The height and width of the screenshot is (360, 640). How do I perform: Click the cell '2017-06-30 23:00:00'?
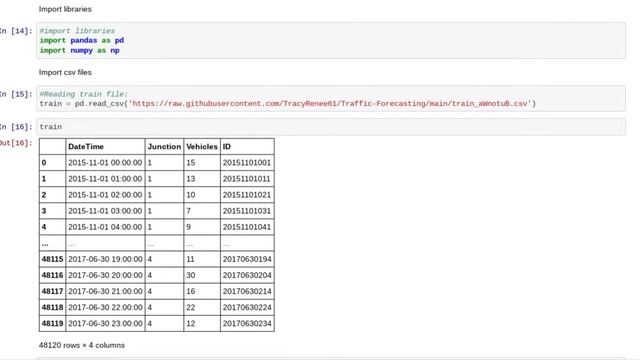click(x=105, y=324)
